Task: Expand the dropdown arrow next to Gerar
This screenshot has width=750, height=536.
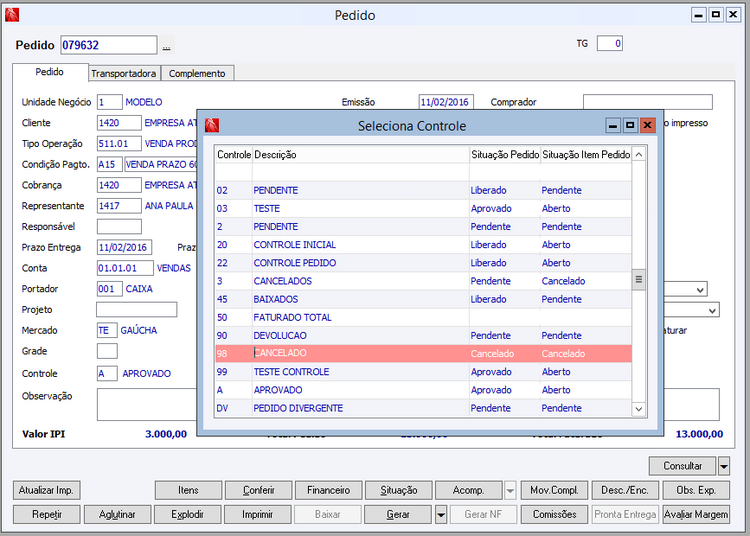Action: click(441, 515)
